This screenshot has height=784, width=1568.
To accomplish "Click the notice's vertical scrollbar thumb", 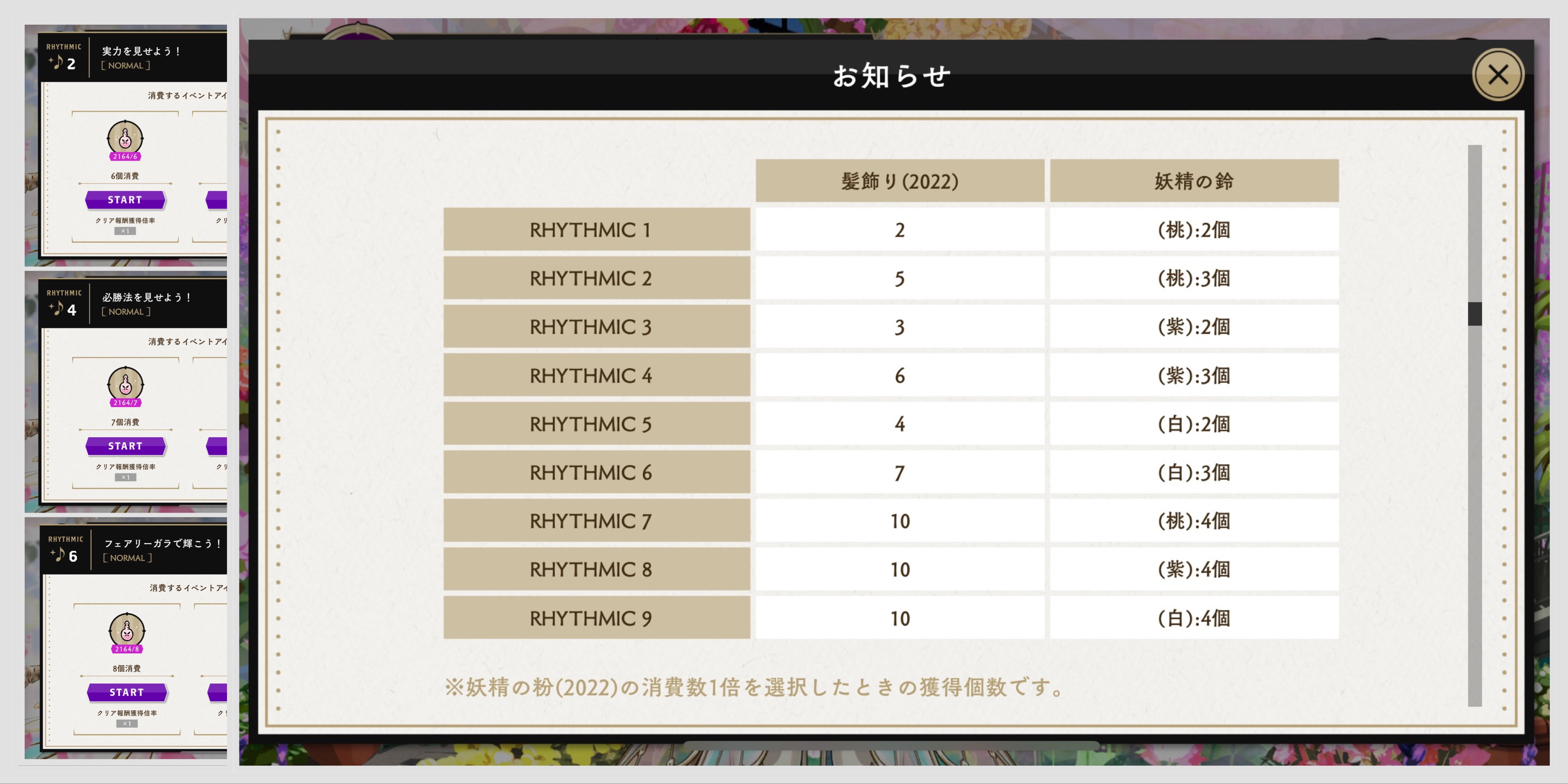I will tap(1474, 314).
